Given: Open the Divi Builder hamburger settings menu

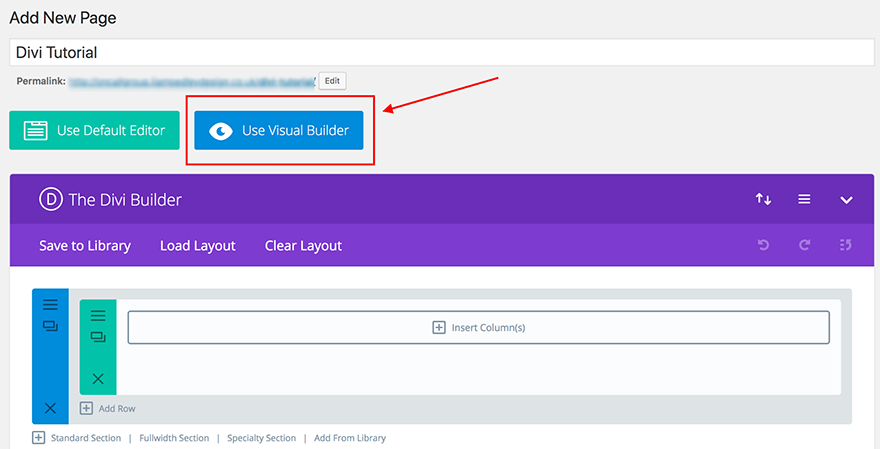Looking at the screenshot, I should 804,200.
